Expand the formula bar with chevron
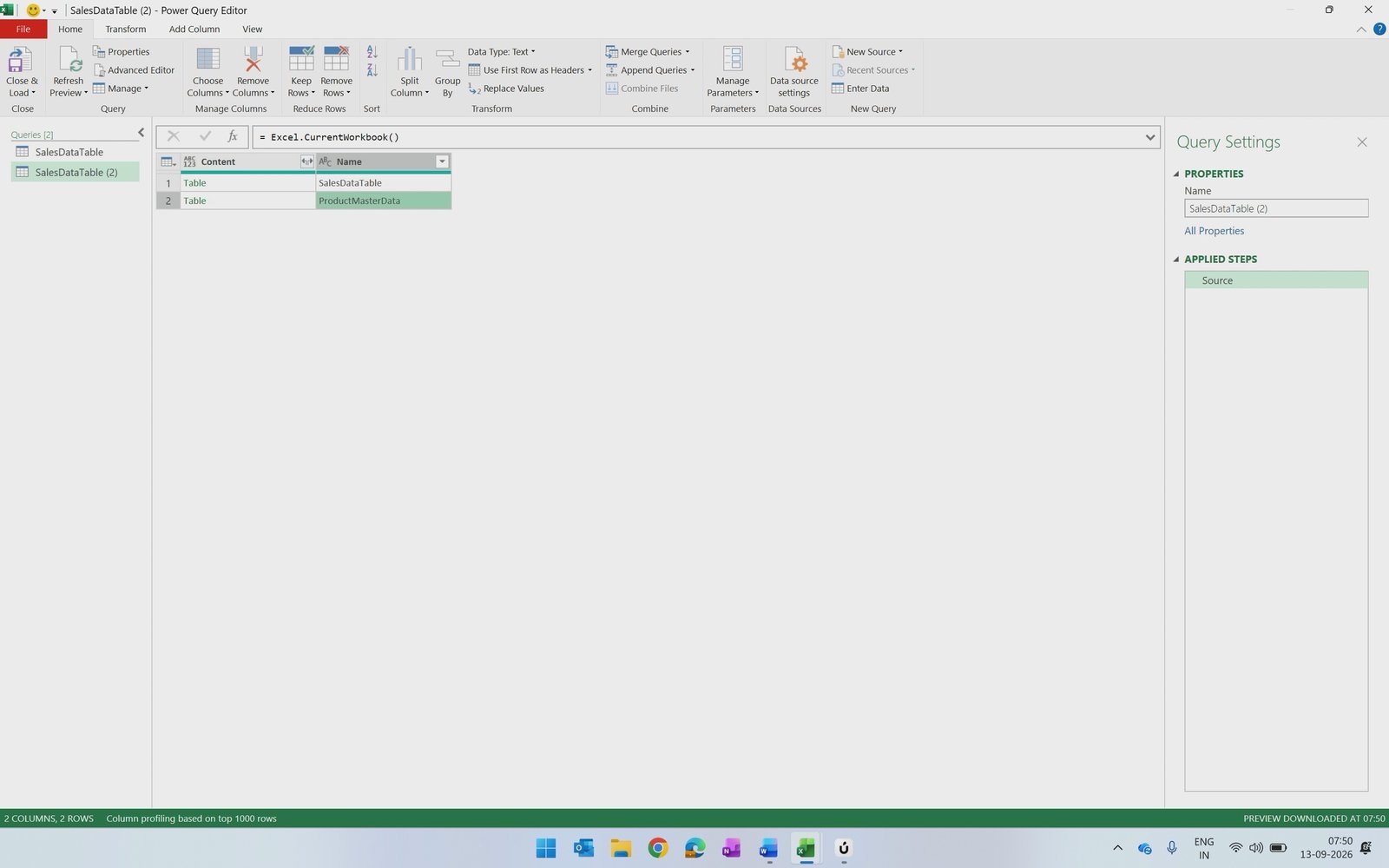This screenshot has height=868, width=1389. pos(1150,137)
